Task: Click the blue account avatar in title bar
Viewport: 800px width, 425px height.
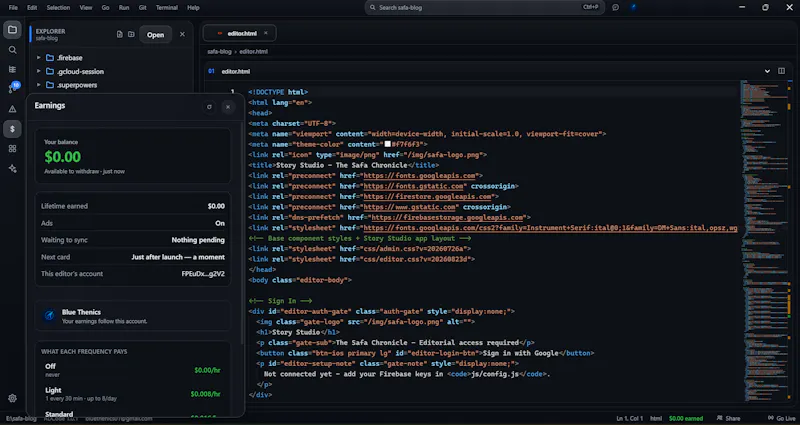Action: pyautogui.click(x=633, y=8)
